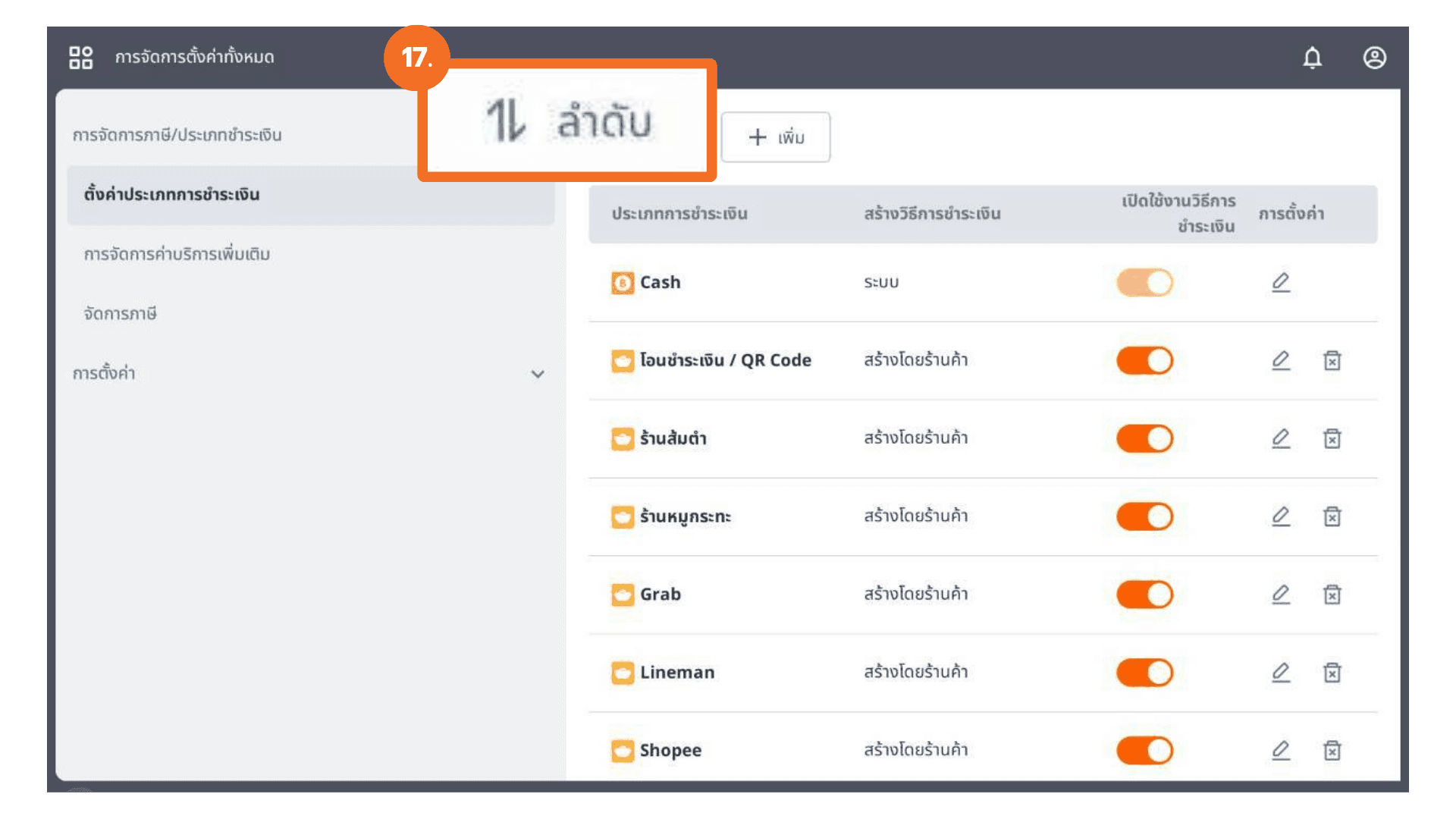Edit the ร้านส้มตำ payment type

[x=1280, y=438]
